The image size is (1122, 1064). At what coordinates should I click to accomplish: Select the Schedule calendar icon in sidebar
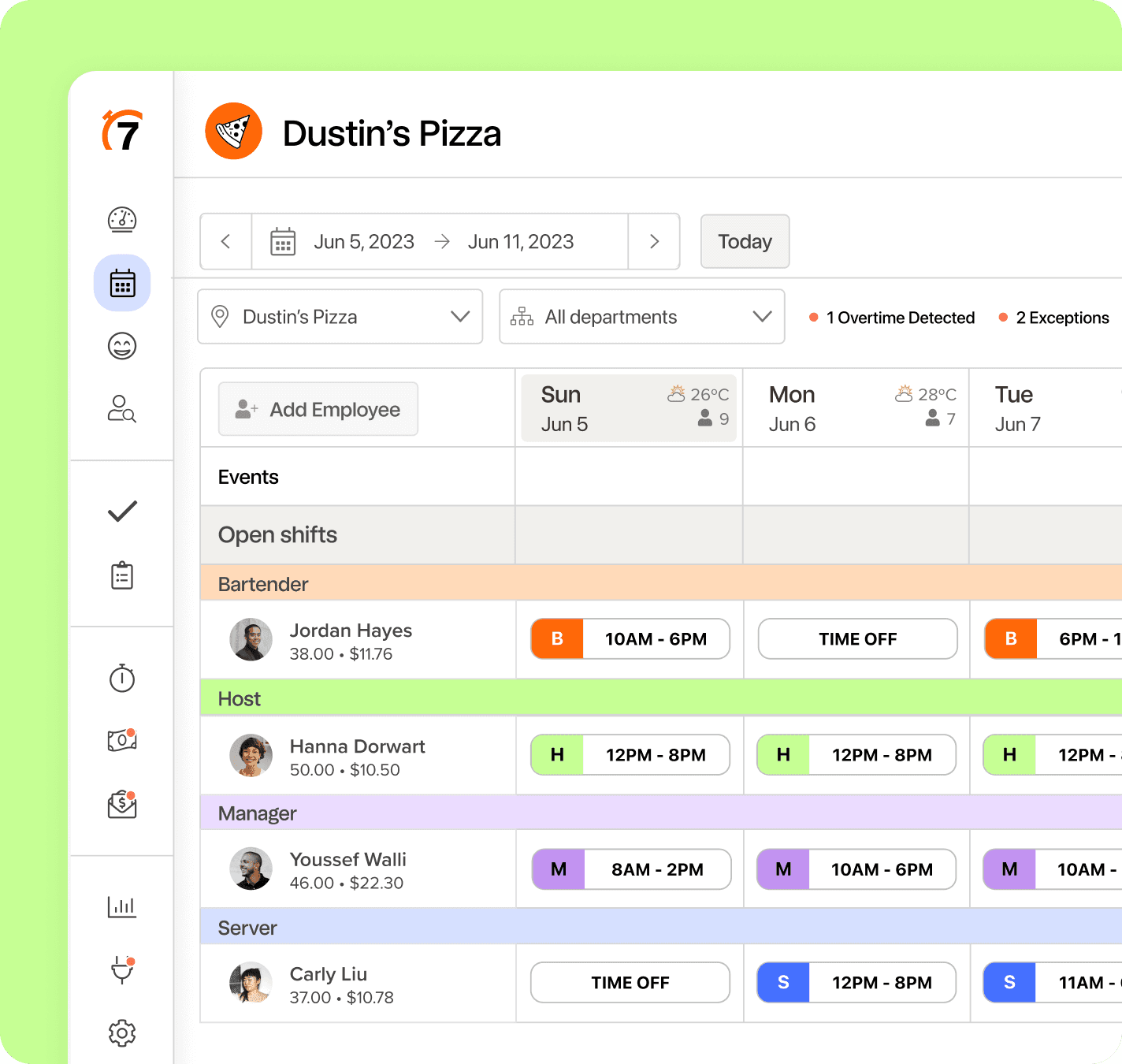pos(121,282)
